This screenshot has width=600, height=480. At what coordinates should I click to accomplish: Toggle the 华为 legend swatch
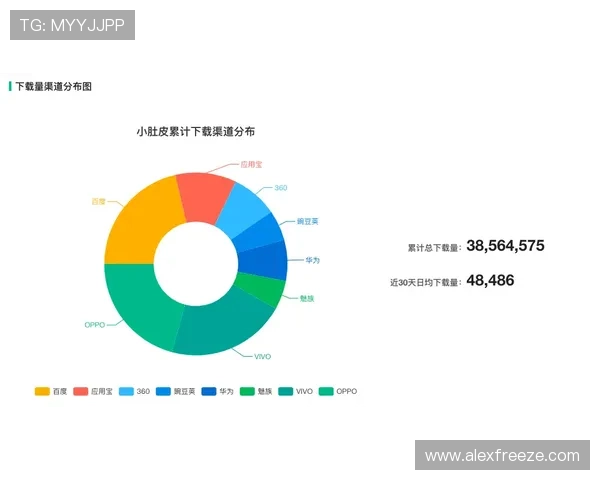pos(209,391)
